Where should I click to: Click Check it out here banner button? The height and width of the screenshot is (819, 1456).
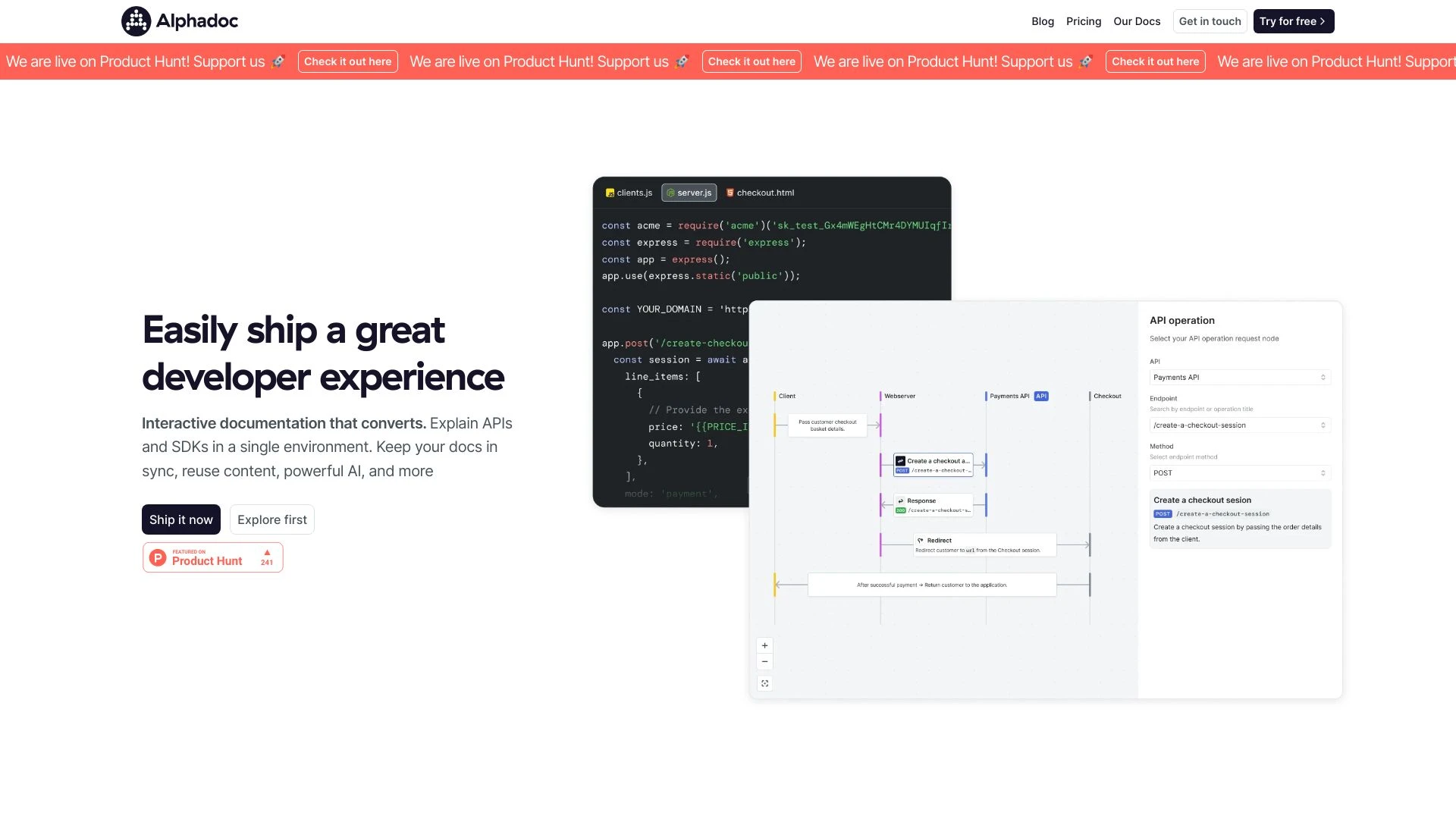coord(347,61)
